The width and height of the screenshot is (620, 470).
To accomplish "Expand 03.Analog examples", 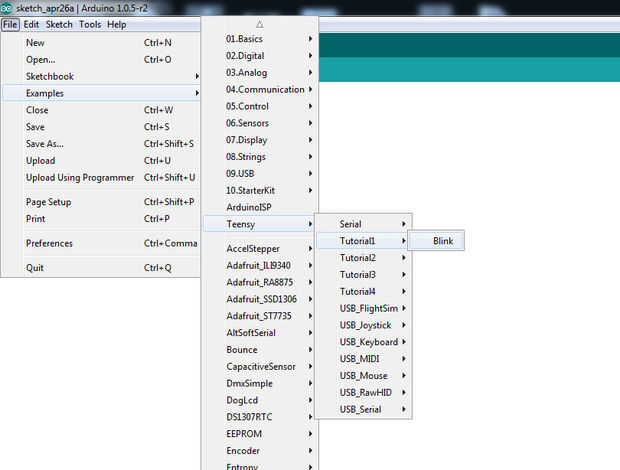I will point(260,73).
